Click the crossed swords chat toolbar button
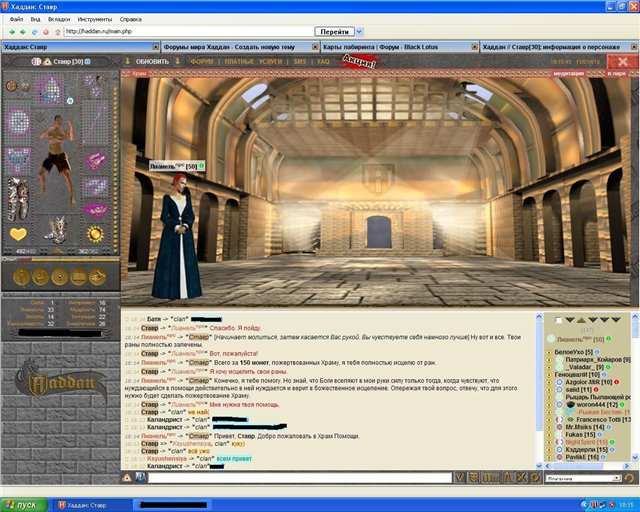 coord(522,477)
